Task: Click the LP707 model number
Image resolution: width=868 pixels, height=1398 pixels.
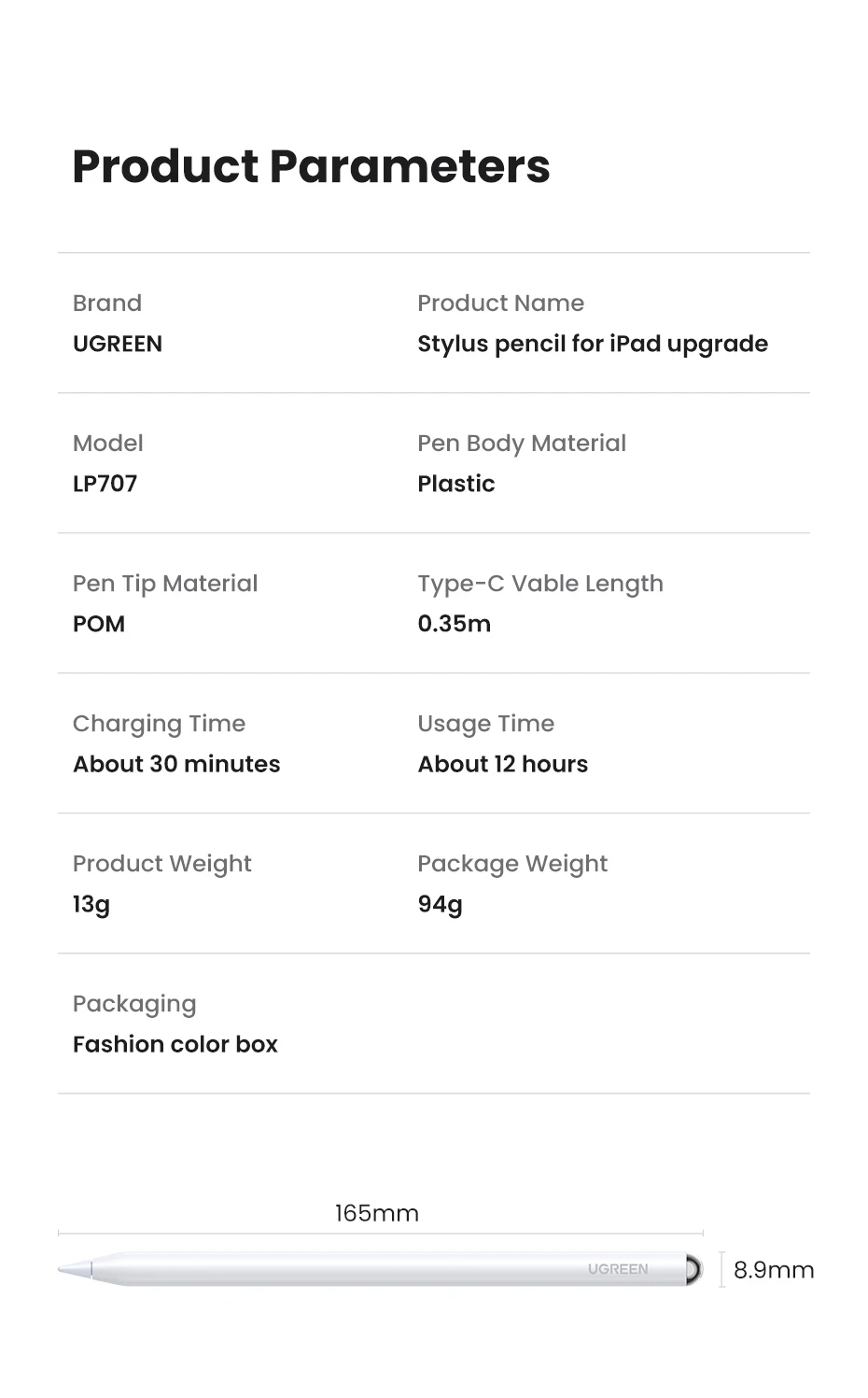Action: click(105, 484)
